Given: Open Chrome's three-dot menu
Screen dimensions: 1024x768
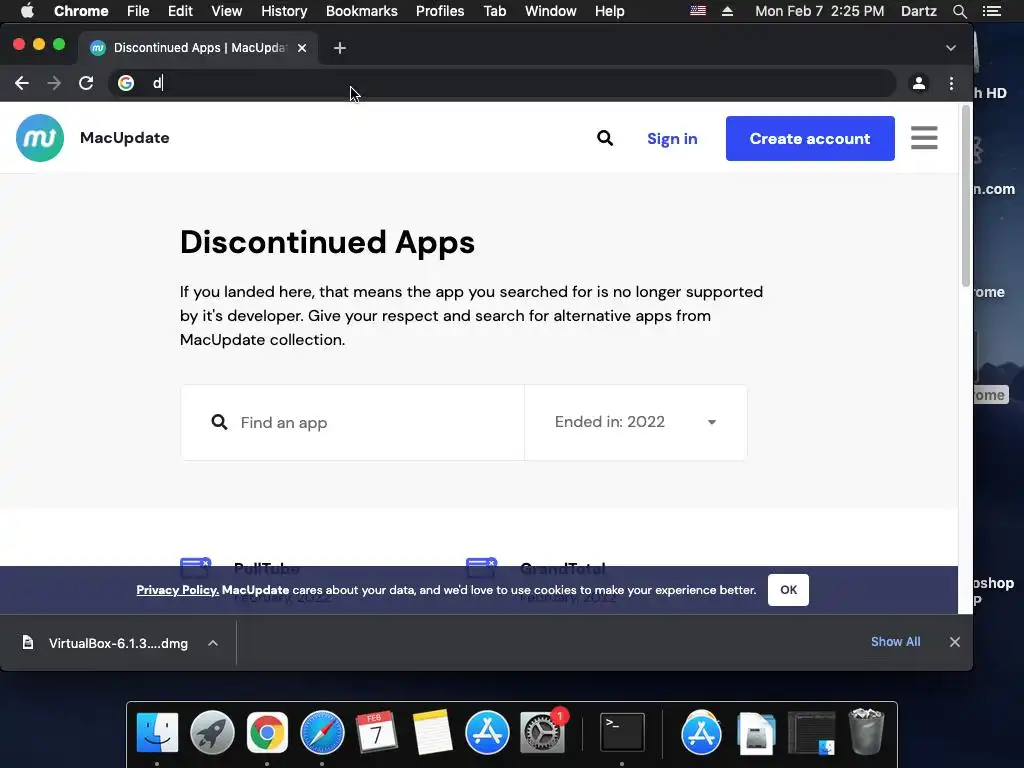Looking at the screenshot, I should point(951,83).
